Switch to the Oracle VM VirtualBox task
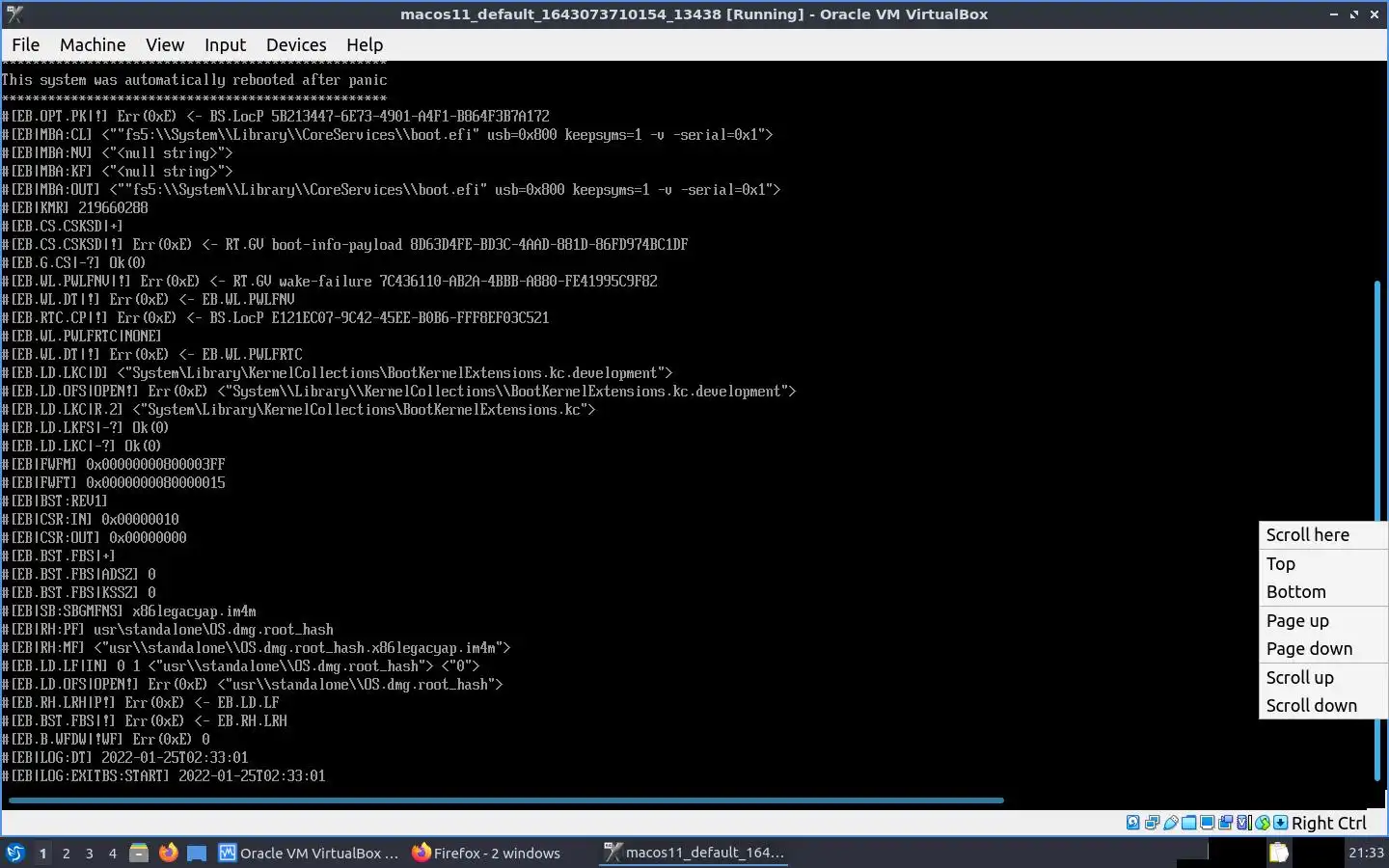The width and height of the screenshot is (1389, 868). 309,853
